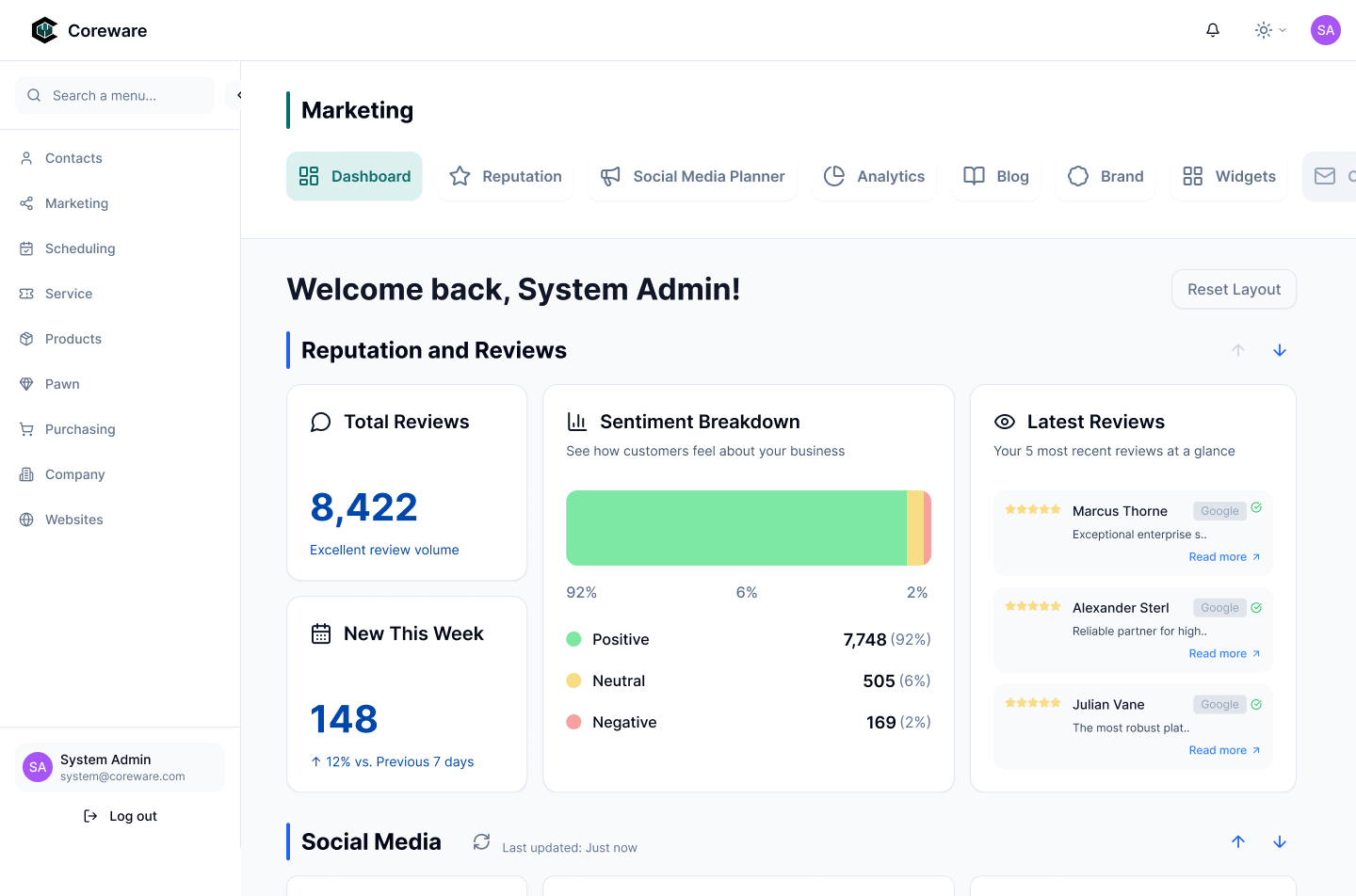Go to Purchasing in the sidebar
1356x896 pixels.
(x=80, y=429)
